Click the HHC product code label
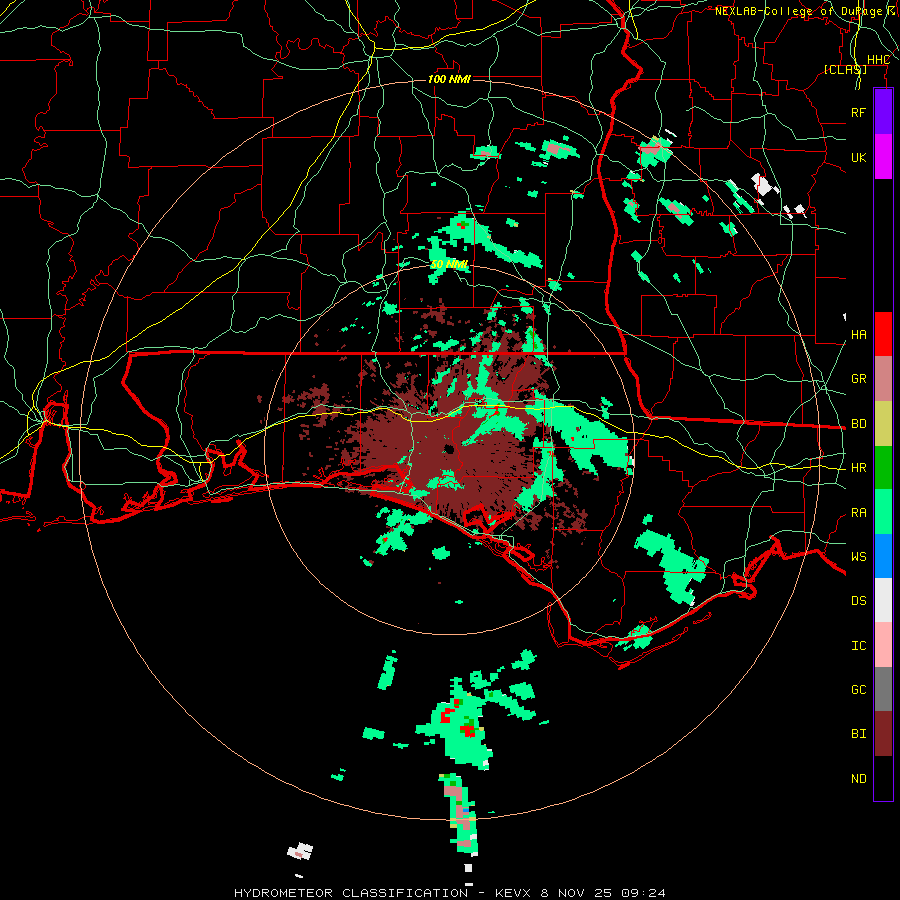The width and height of the screenshot is (900, 900). coord(878,60)
